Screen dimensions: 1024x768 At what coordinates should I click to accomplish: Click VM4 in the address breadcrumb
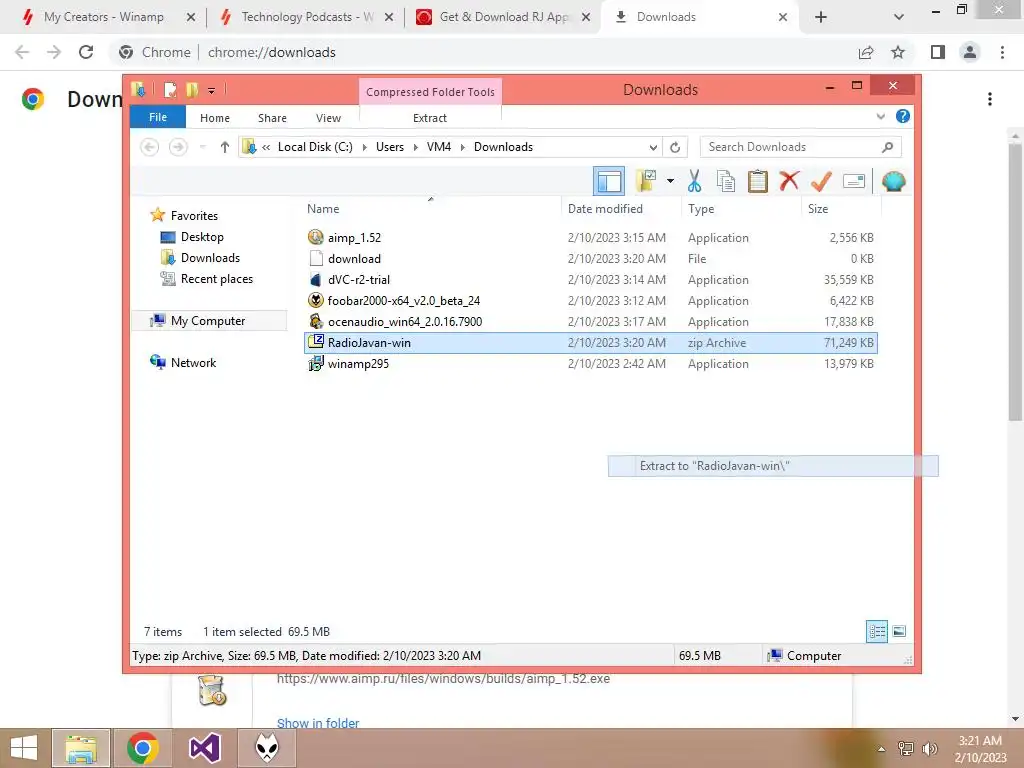point(439,147)
